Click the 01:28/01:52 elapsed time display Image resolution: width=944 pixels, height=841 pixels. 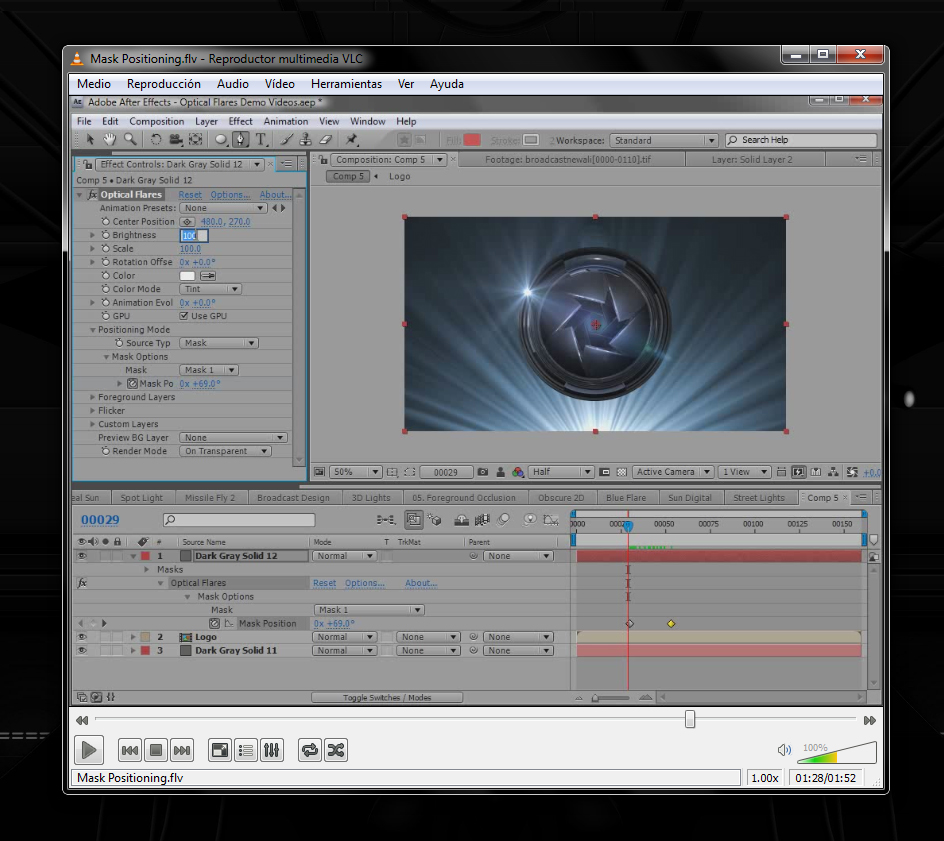point(825,778)
